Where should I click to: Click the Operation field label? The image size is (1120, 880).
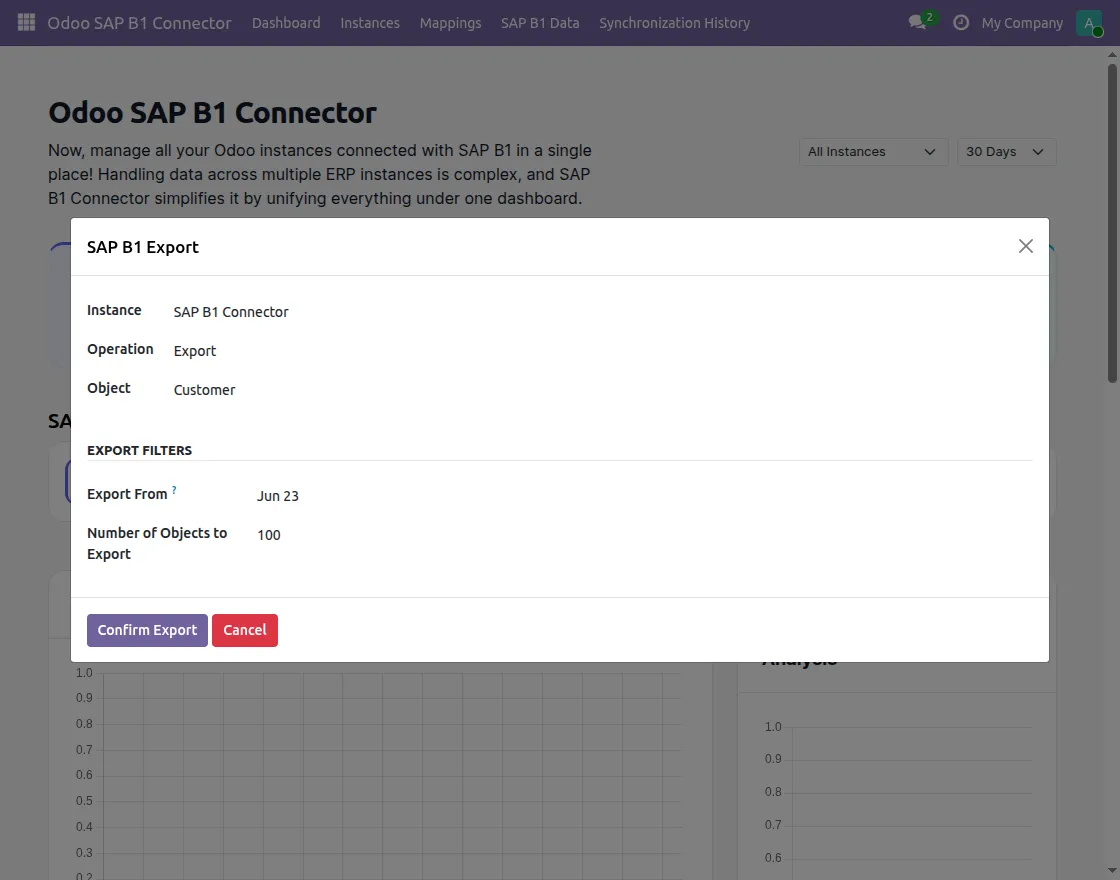[120, 349]
